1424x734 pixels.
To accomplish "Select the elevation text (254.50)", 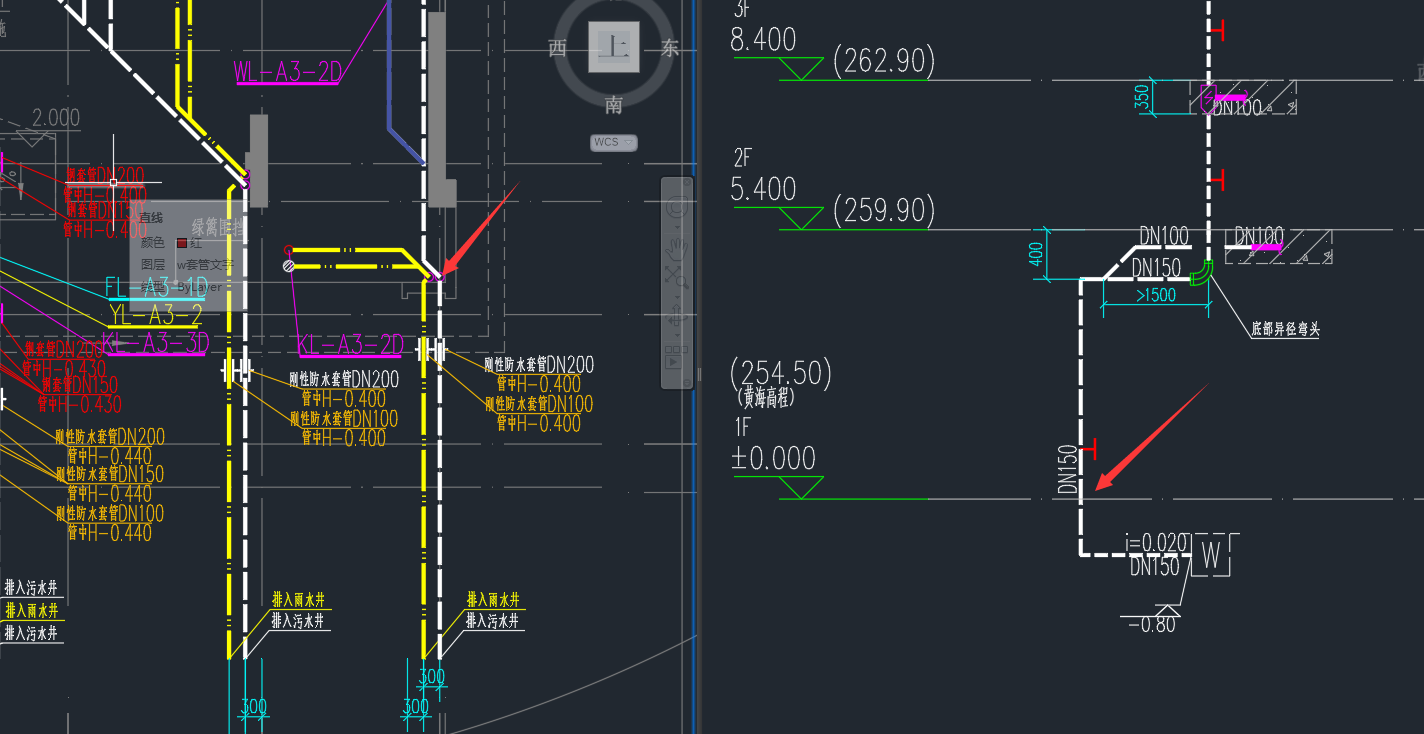I will coord(781,373).
